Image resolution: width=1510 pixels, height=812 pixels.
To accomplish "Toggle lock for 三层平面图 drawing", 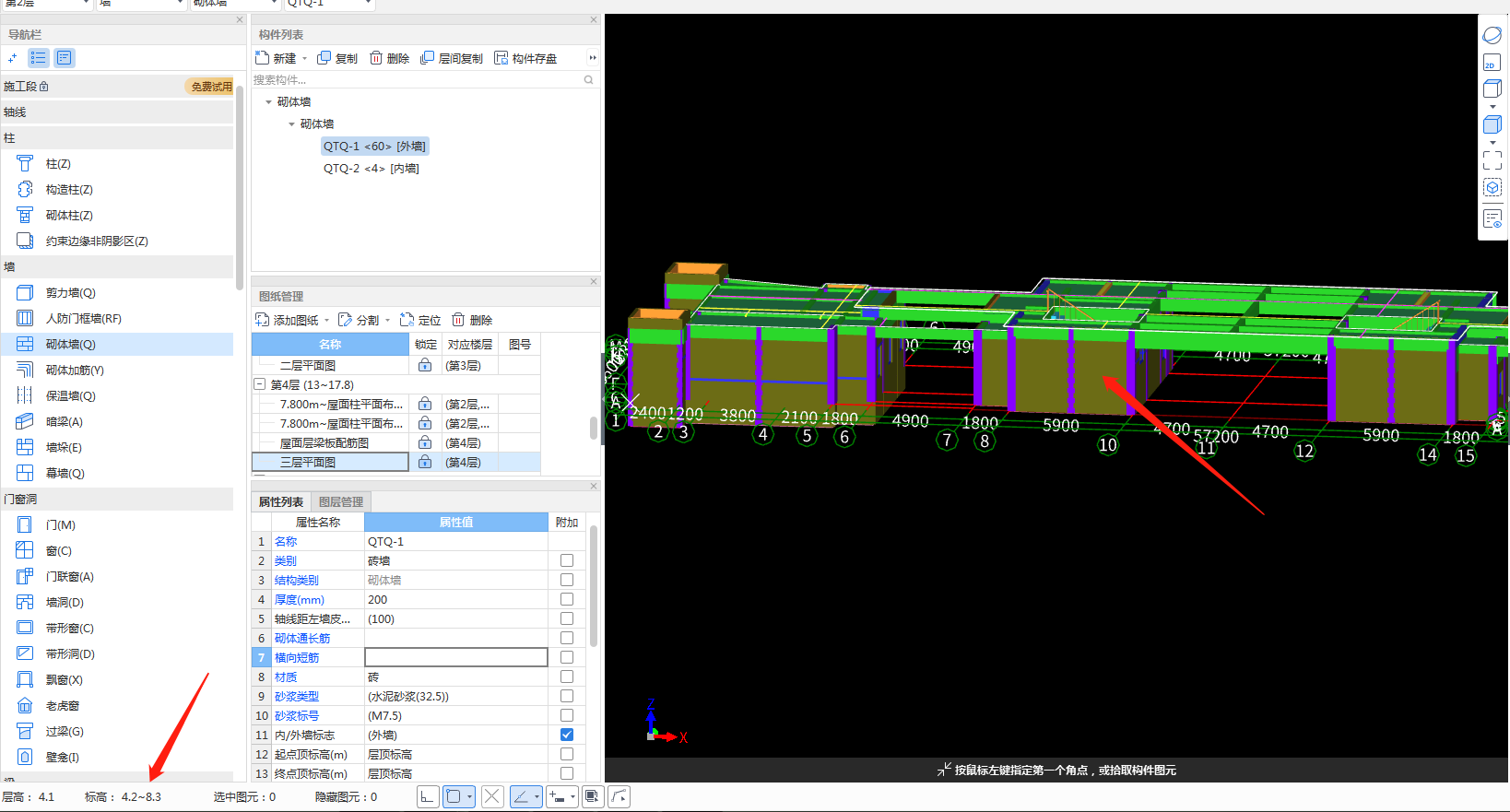I will click(425, 463).
